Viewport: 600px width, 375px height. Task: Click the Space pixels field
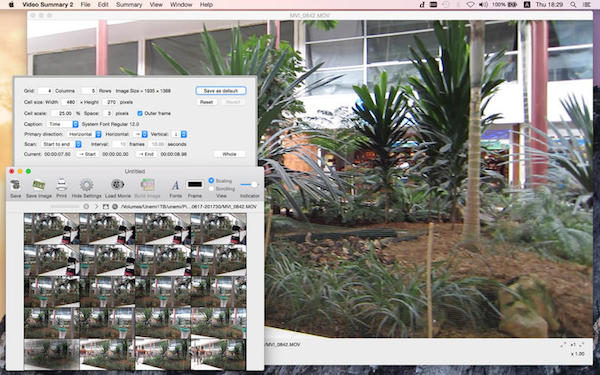point(108,113)
